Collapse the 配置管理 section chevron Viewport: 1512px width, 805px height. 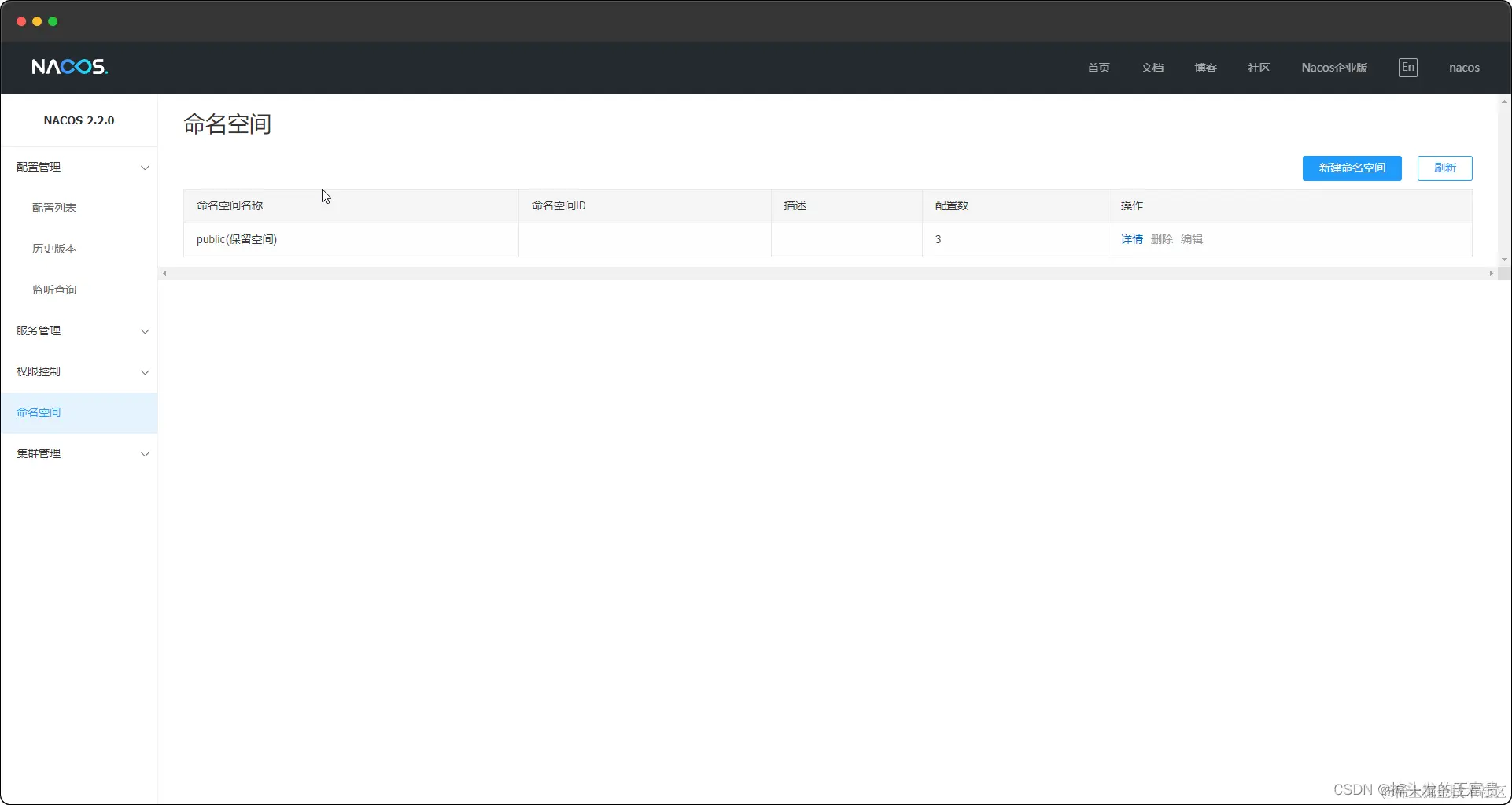tap(145, 168)
